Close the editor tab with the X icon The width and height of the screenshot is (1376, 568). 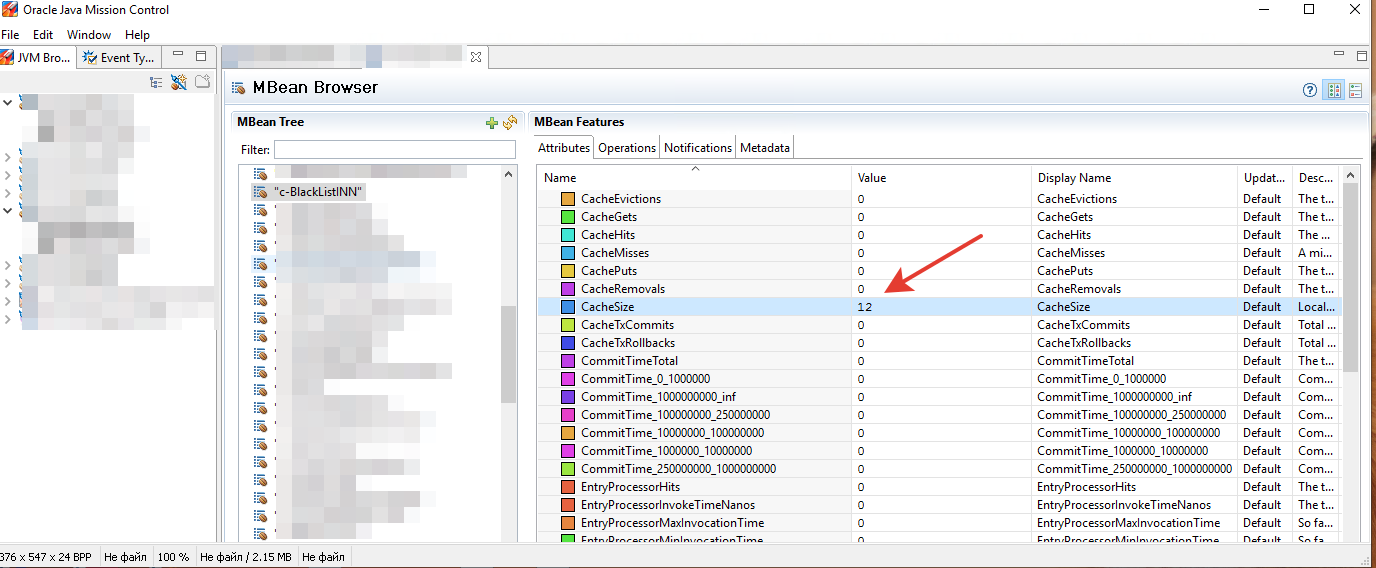pyautogui.click(x=476, y=58)
